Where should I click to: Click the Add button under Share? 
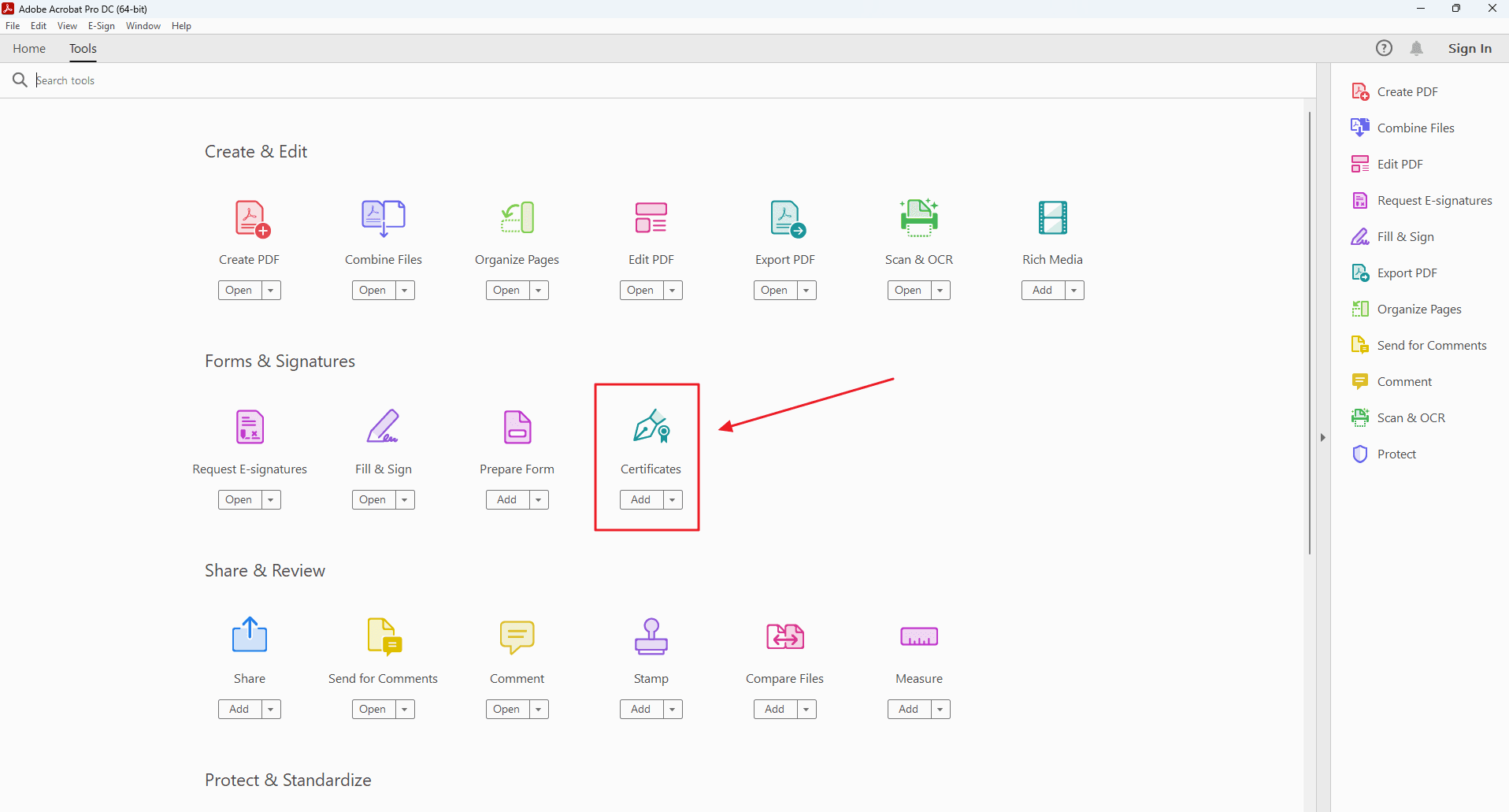239,710
